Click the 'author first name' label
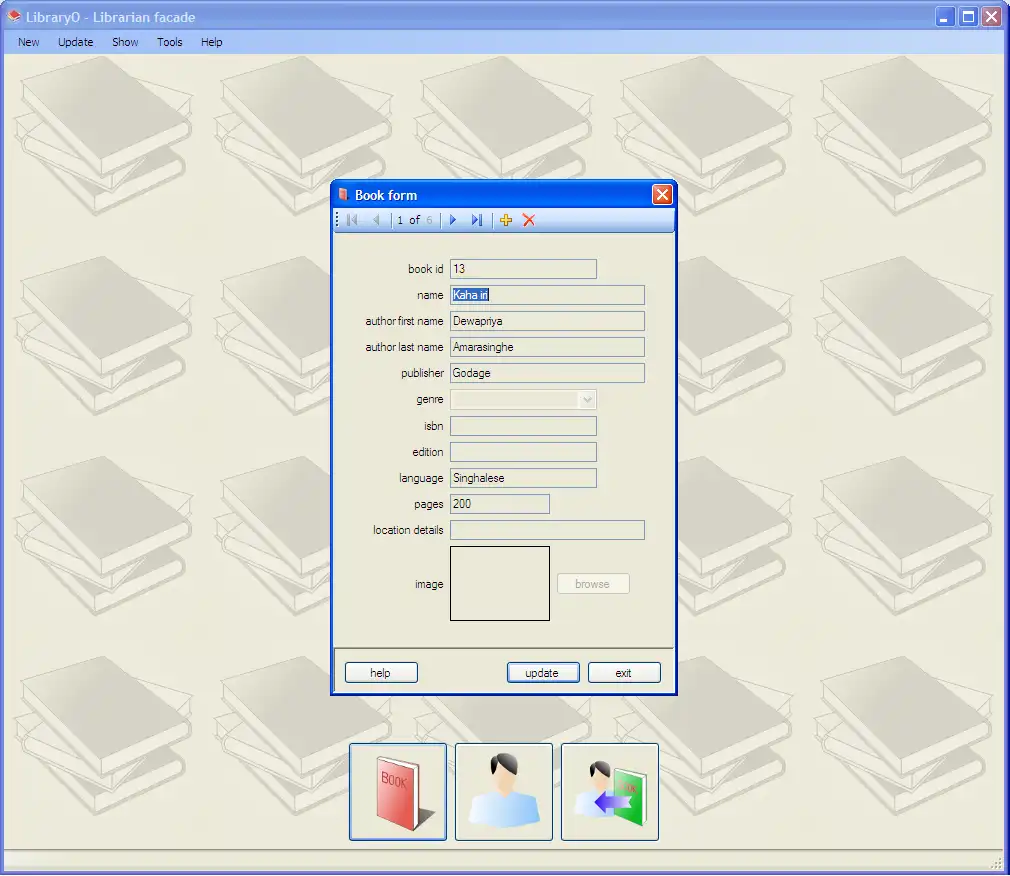The height and width of the screenshot is (876, 1010). click(404, 321)
